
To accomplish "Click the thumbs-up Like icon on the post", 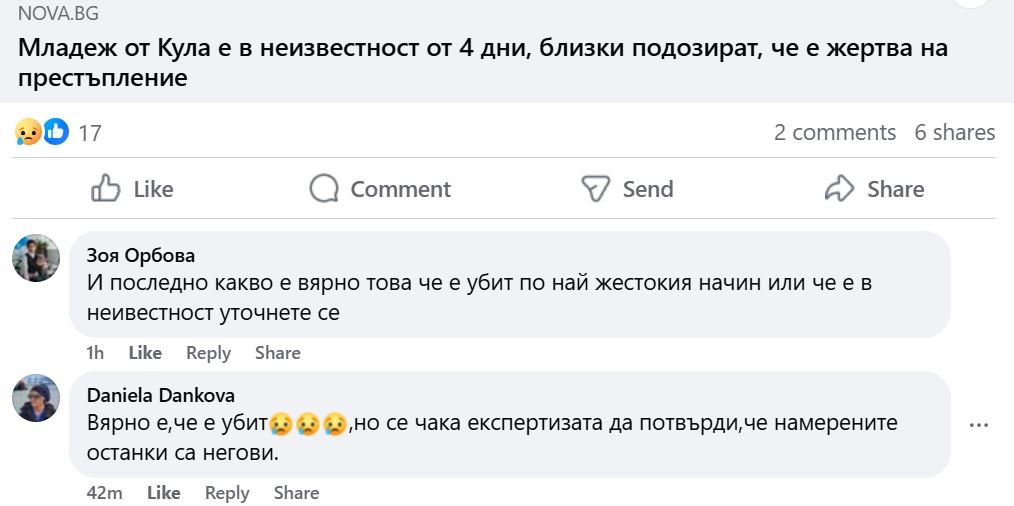I will (106, 189).
